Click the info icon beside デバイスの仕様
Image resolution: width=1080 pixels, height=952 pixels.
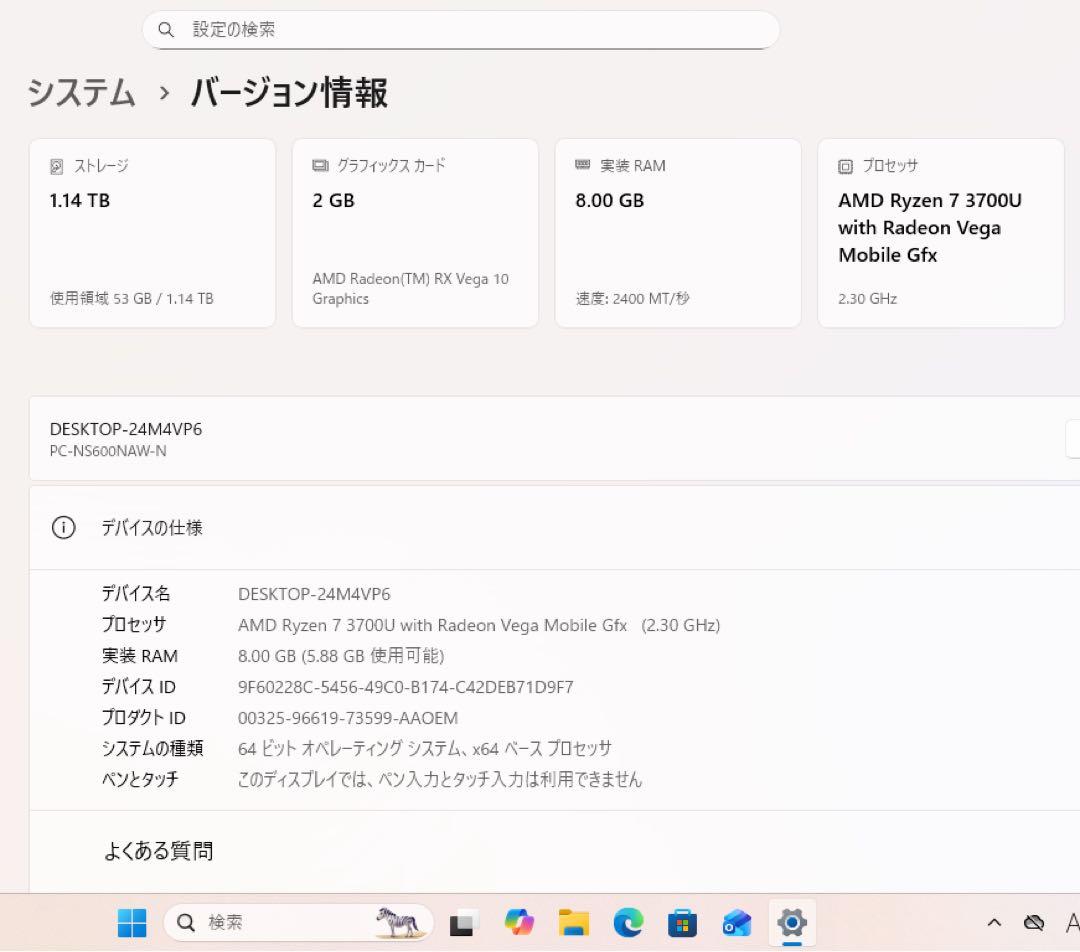(x=63, y=527)
